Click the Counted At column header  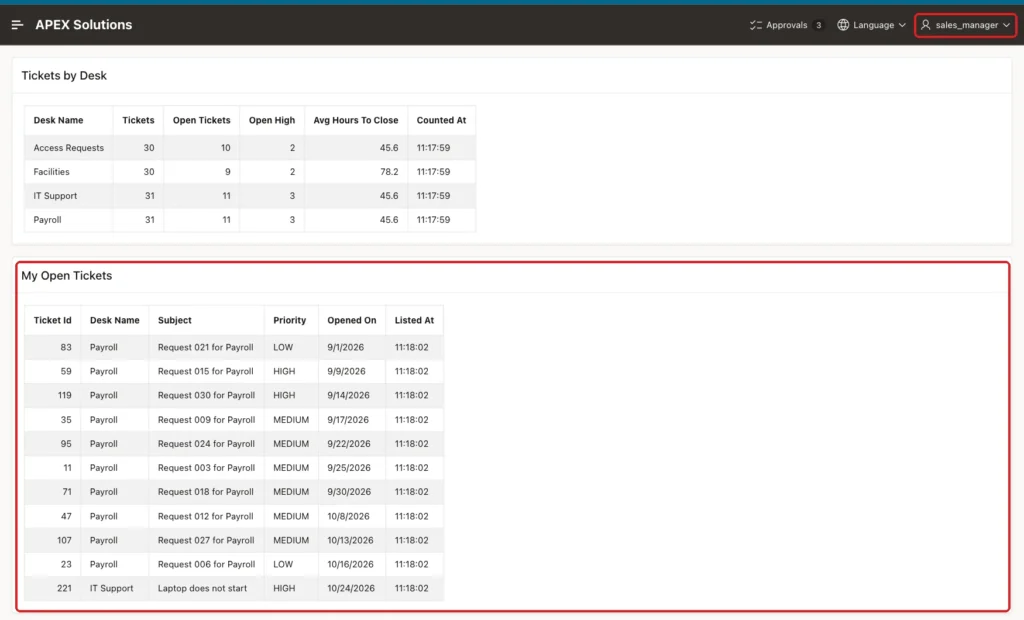441,120
